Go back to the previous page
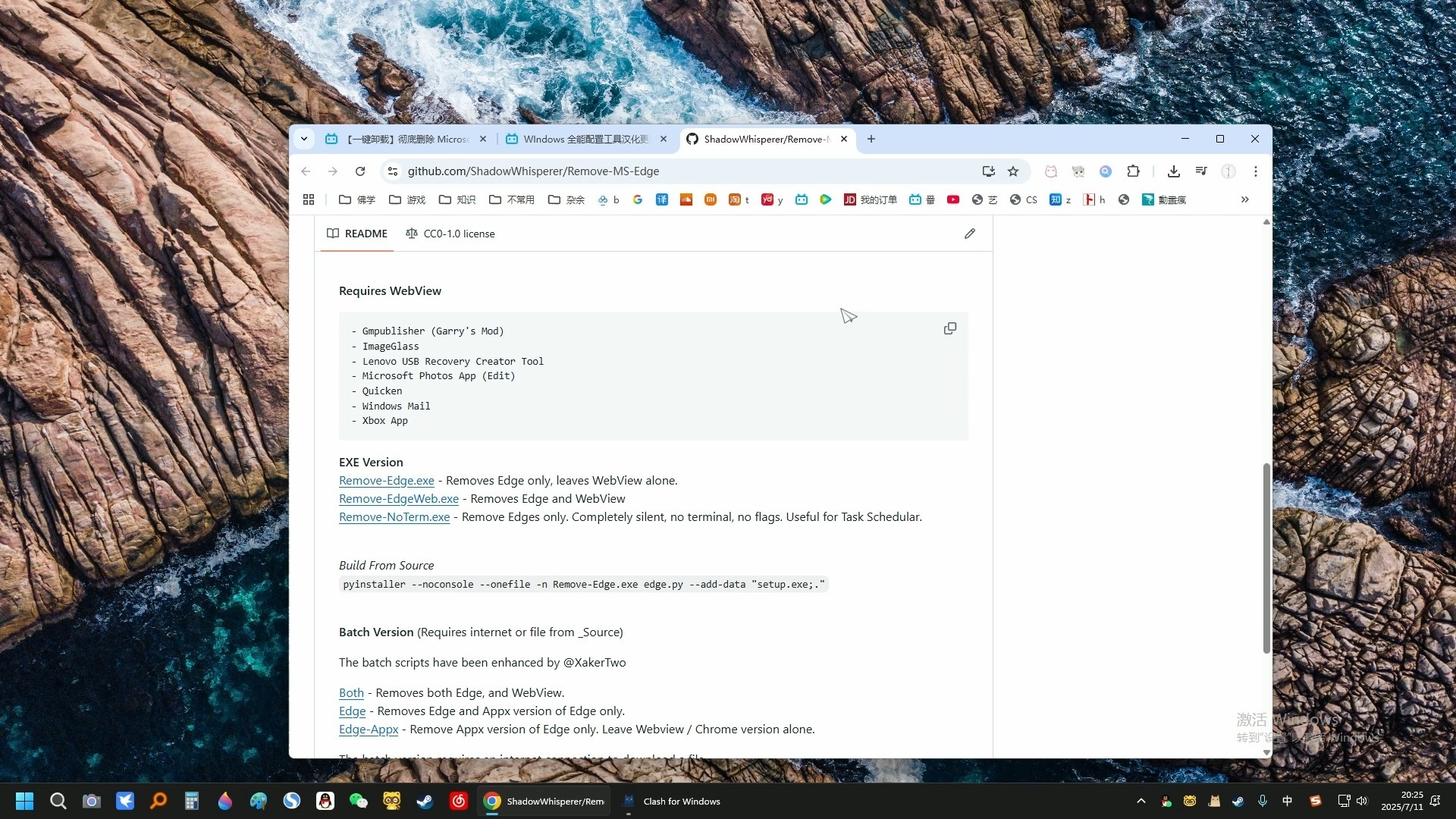The height and width of the screenshot is (819, 1456). 306,171
